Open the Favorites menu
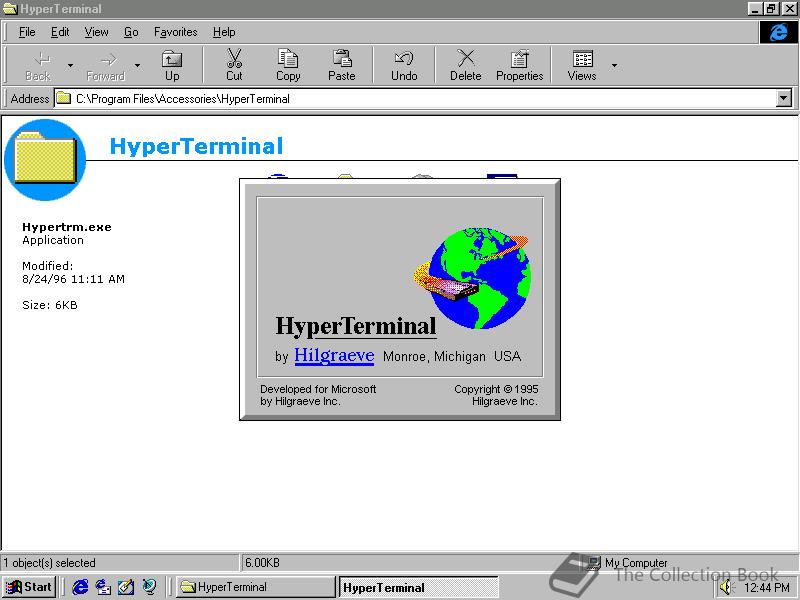 pos(176,32)
